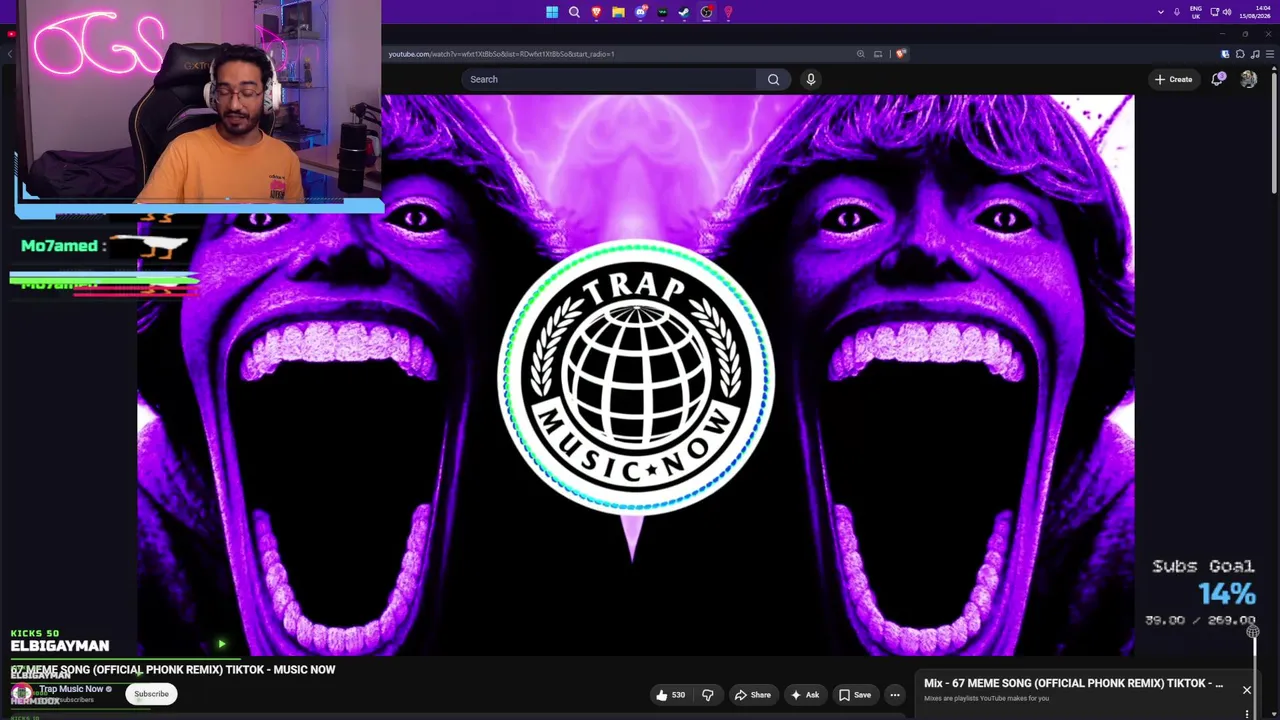Click the video title text
The image size is (1280, 720).
coord(173,670)
